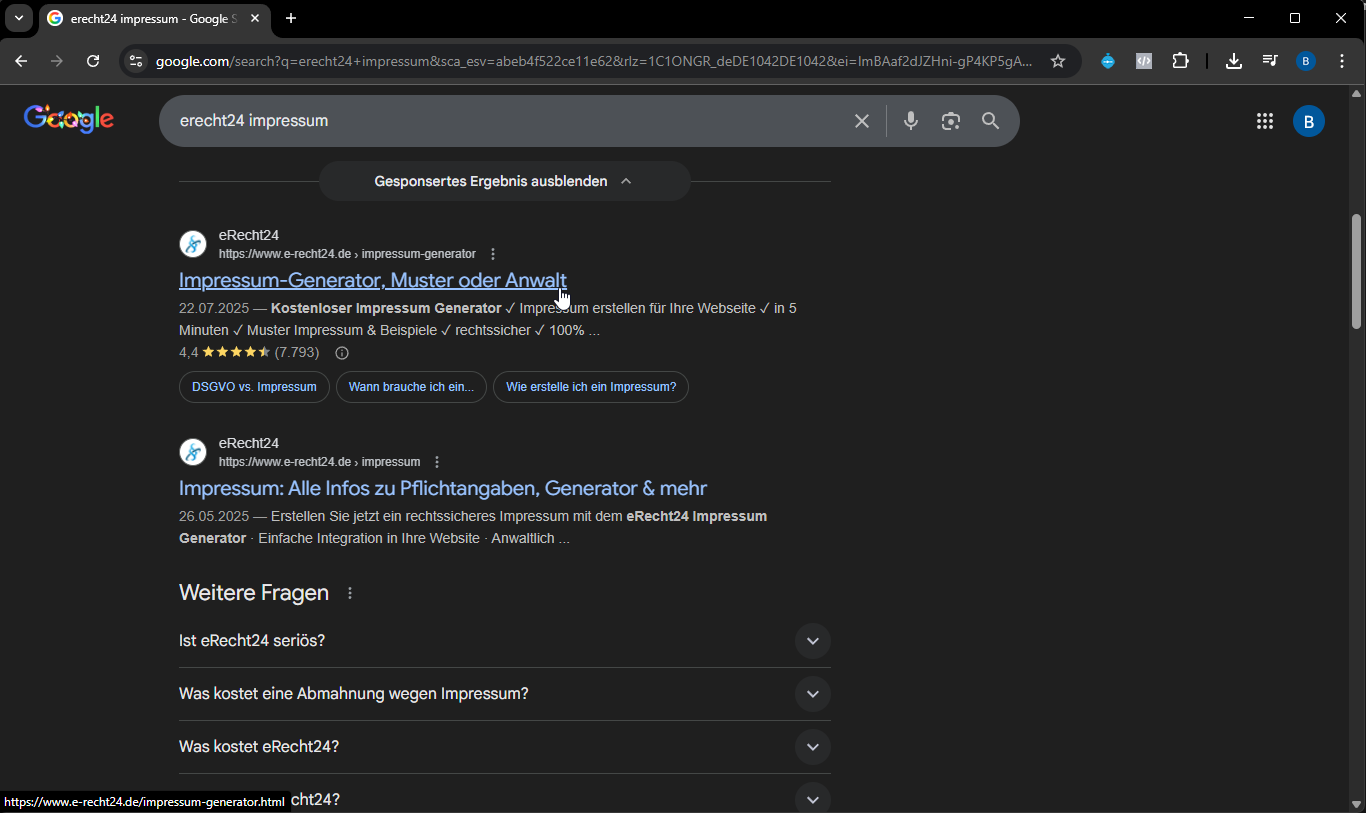Clear the search query with the X icon

click(x=862, y=121)
